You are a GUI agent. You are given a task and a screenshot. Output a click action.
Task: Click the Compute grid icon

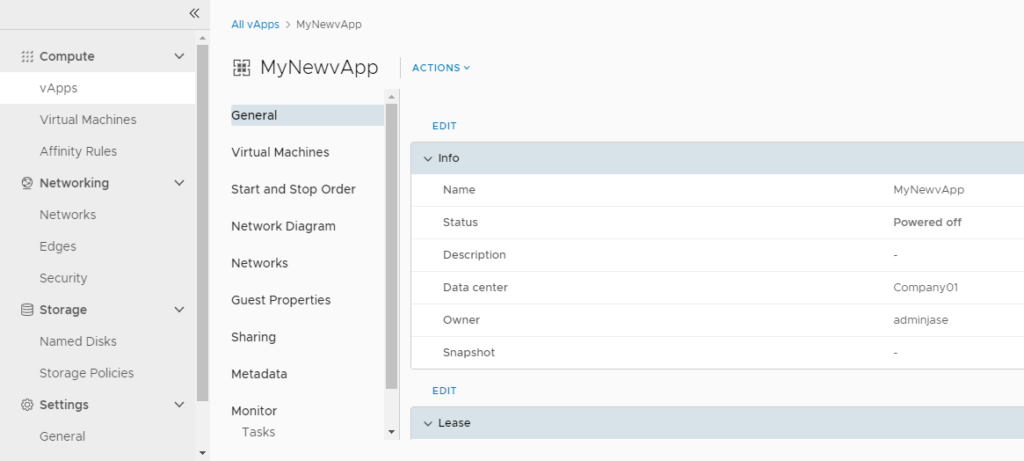27,56
